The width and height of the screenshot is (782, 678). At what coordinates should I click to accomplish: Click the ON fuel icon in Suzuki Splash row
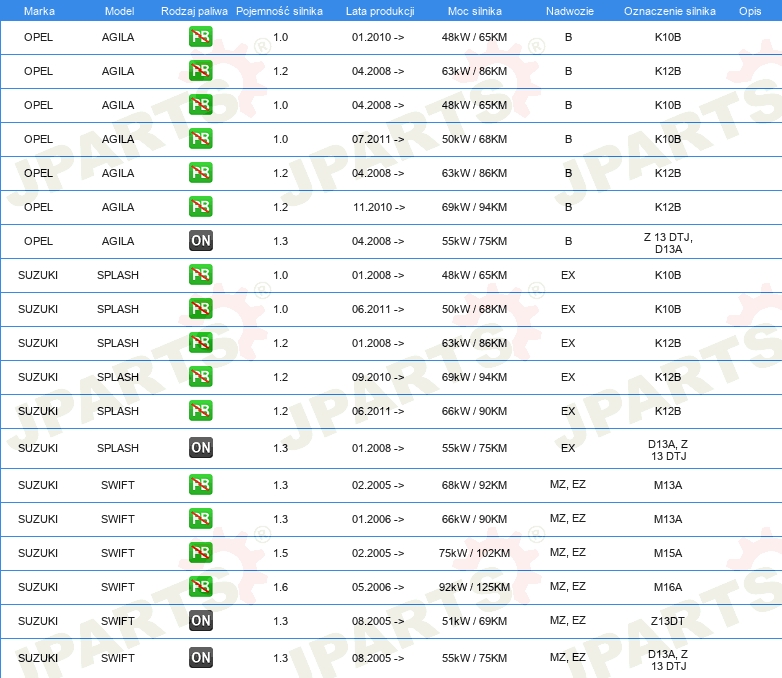tap(201, 448)
